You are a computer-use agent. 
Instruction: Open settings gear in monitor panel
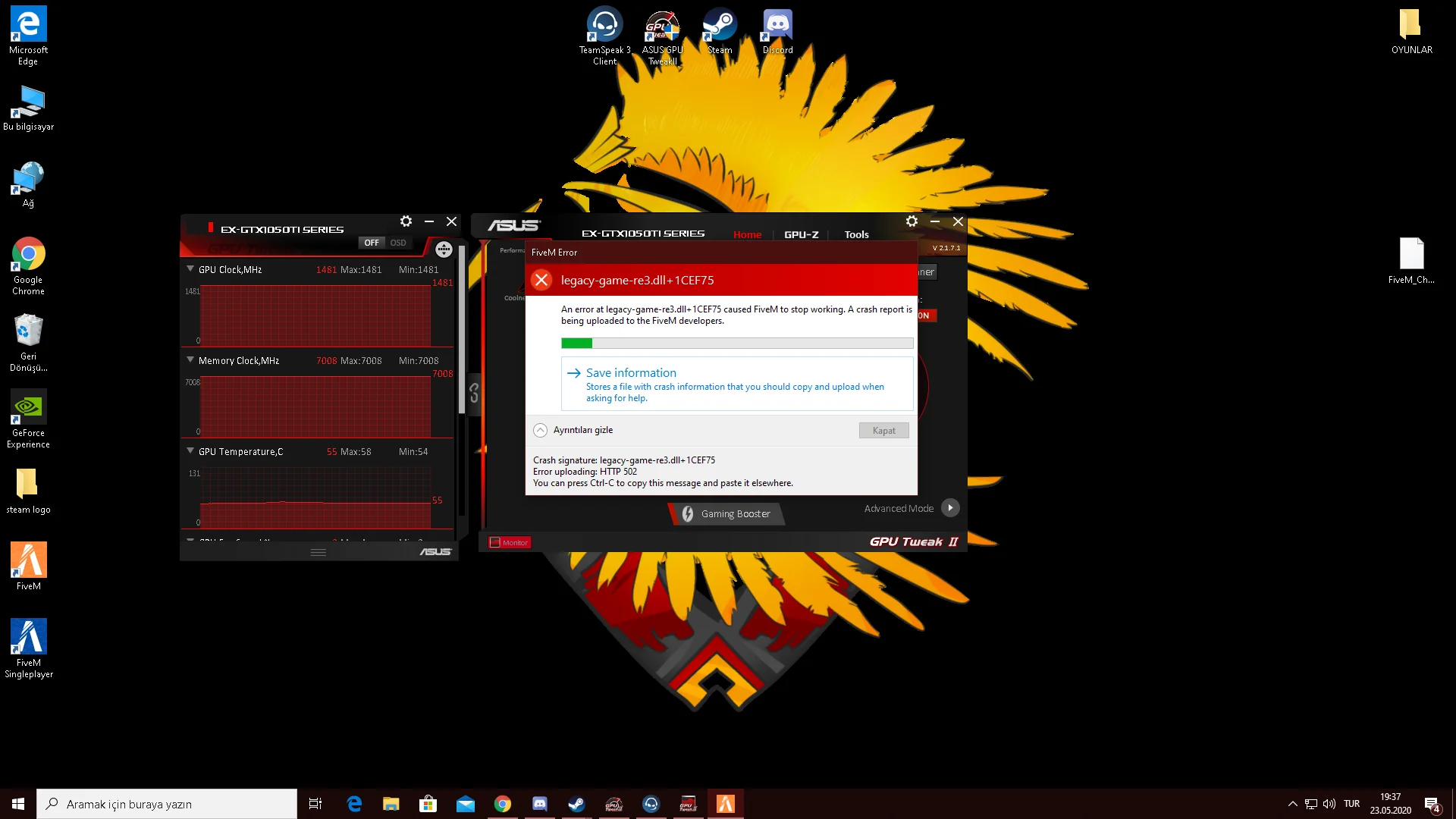tap(406, 221)
